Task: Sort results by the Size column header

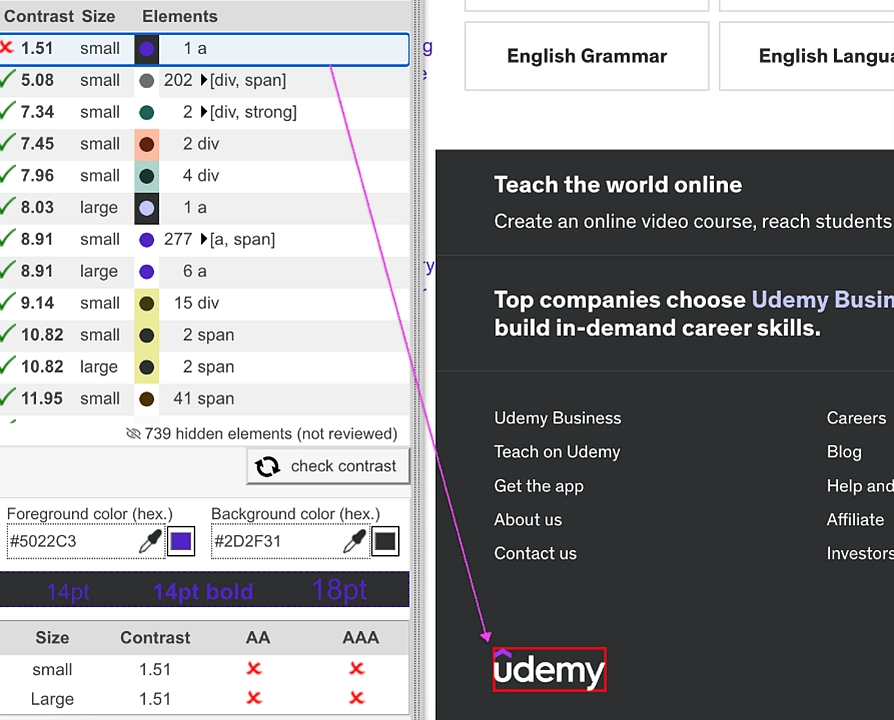Action: (98, 16)
